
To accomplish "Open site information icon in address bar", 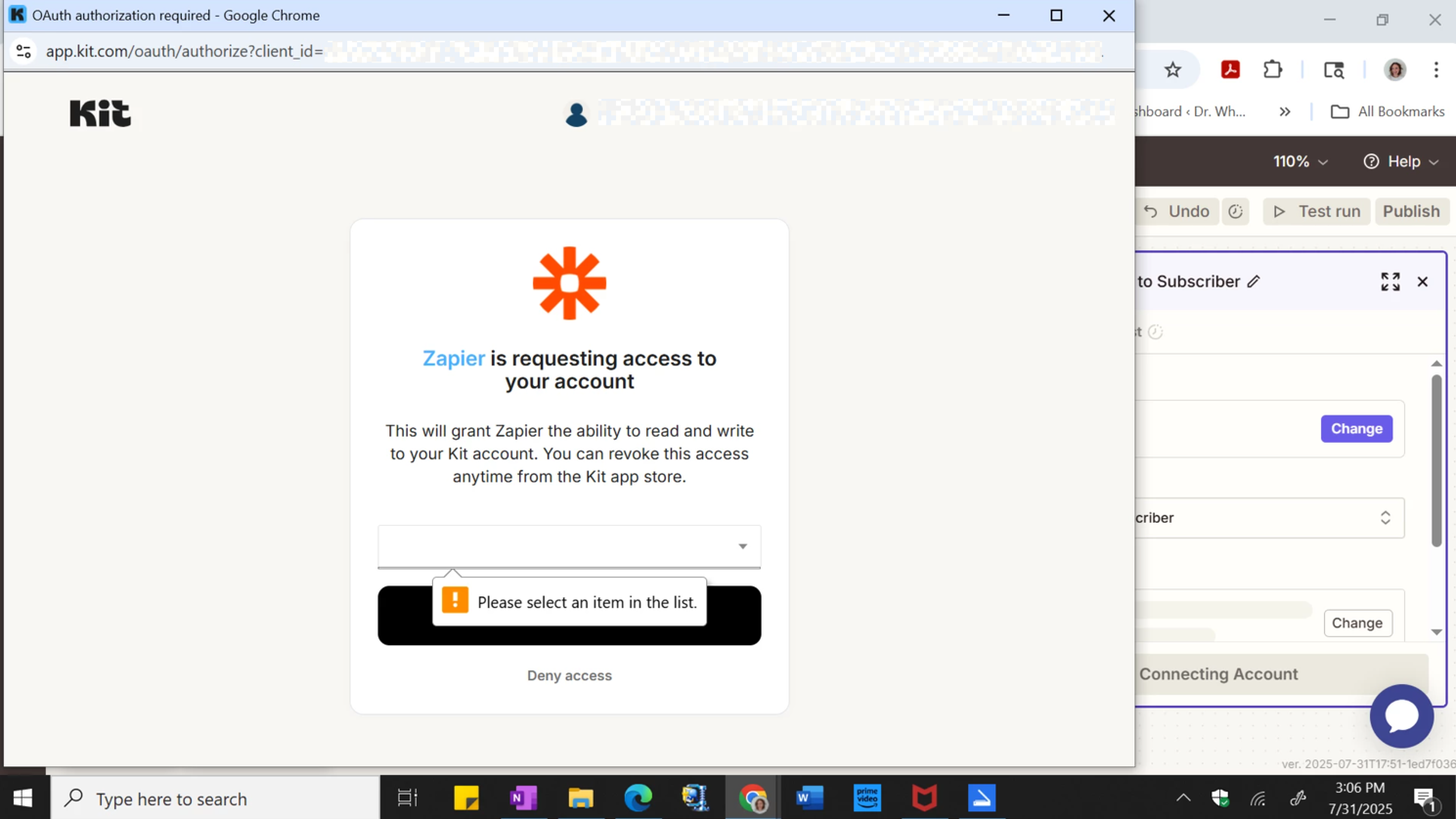I will point(23,51).
